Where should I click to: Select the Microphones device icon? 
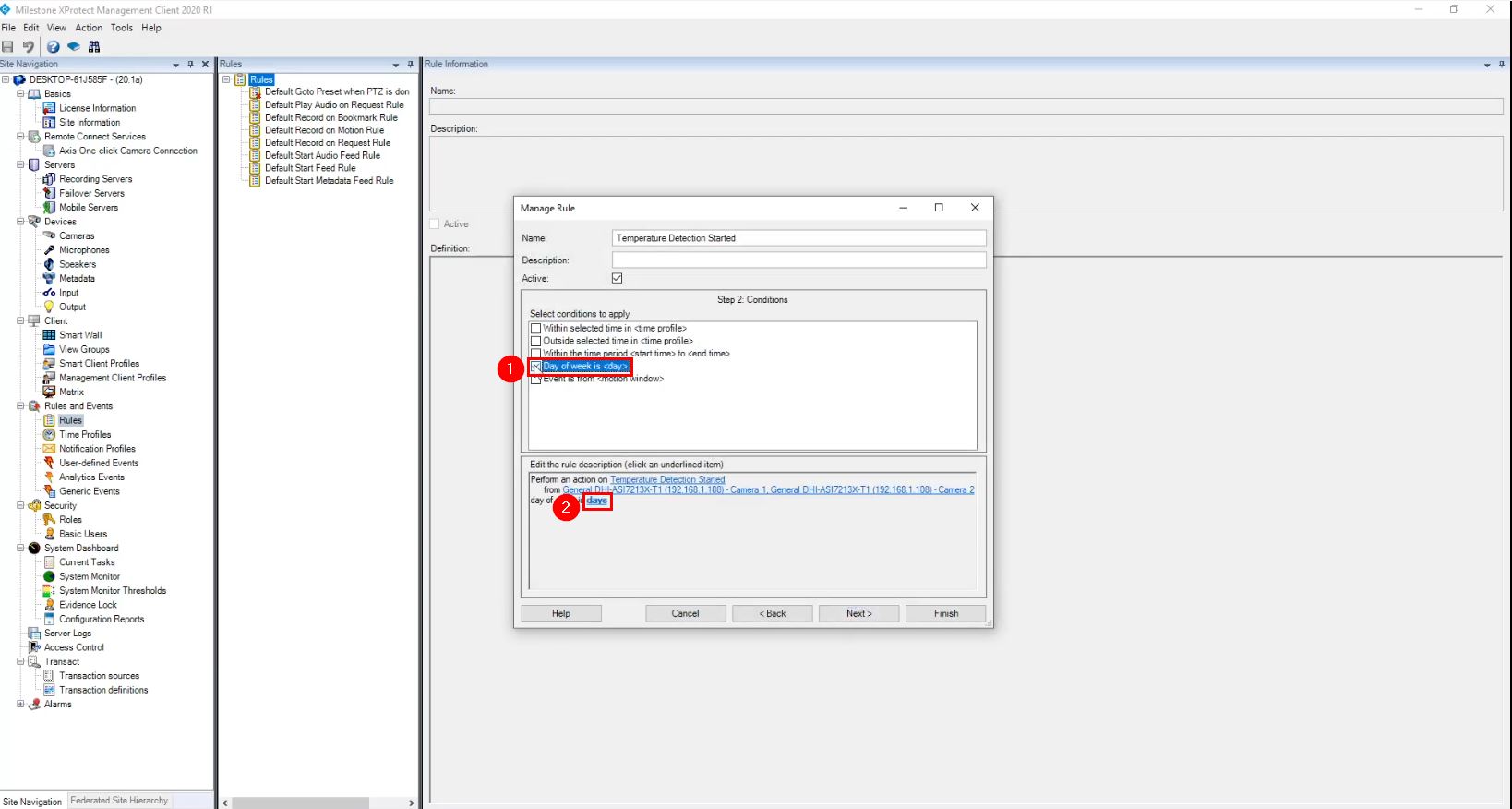pyautogui.click(x=50, y=250)
